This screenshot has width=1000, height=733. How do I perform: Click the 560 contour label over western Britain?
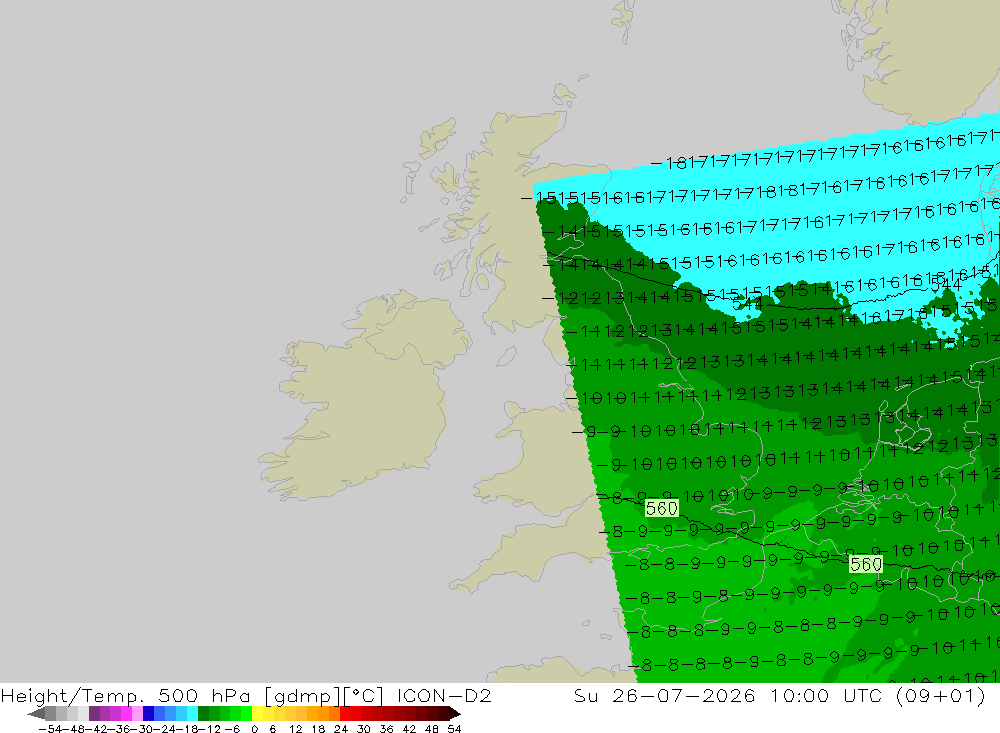[661, 508]
